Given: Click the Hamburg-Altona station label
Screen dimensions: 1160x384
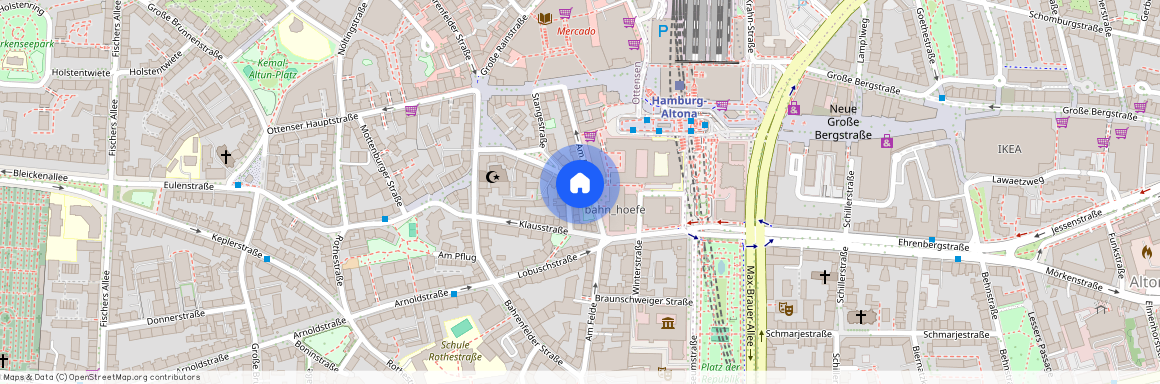Looking at the screenshot, I should pyautogui.click(x=679, y=107).
